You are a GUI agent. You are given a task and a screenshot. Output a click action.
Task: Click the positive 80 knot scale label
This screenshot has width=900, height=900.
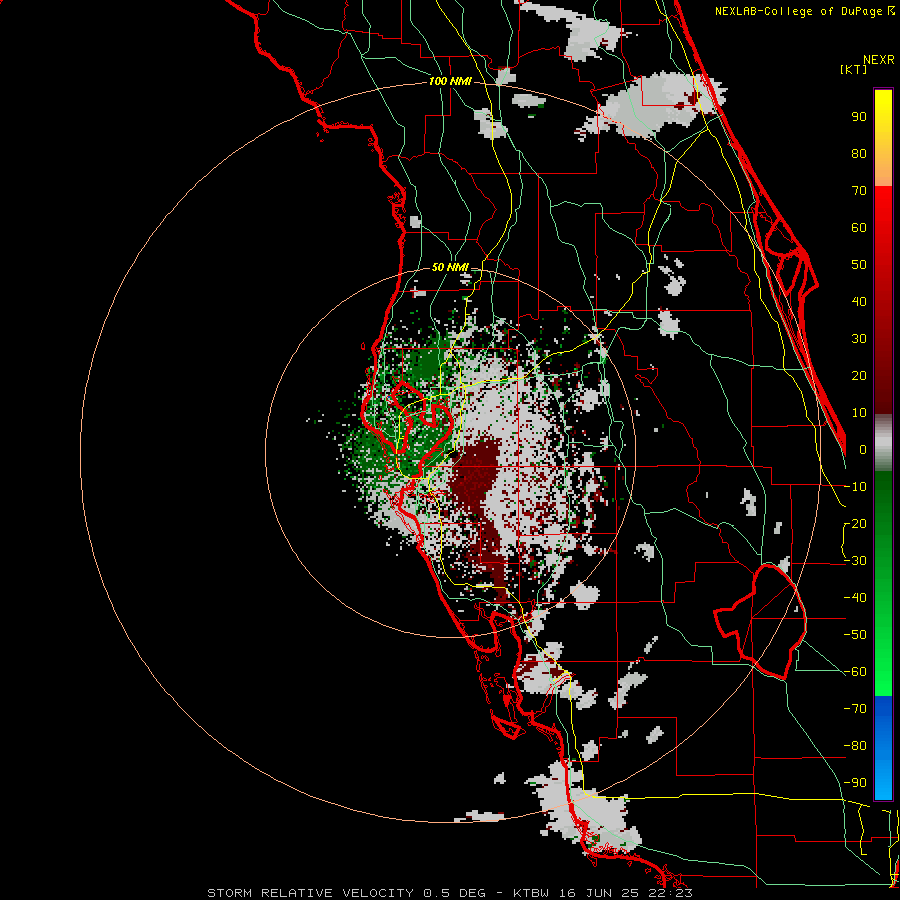[859, 154]
